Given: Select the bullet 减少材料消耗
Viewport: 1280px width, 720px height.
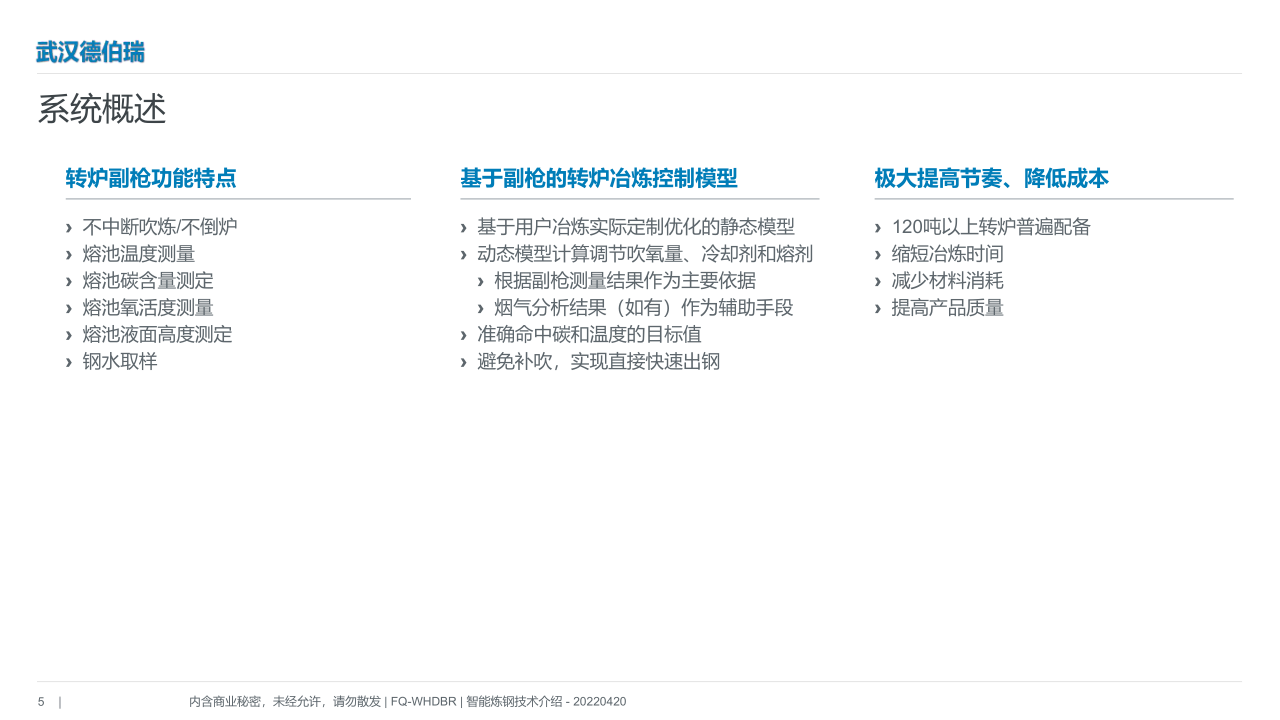Looking at the screenshot, I should point(947,281).
